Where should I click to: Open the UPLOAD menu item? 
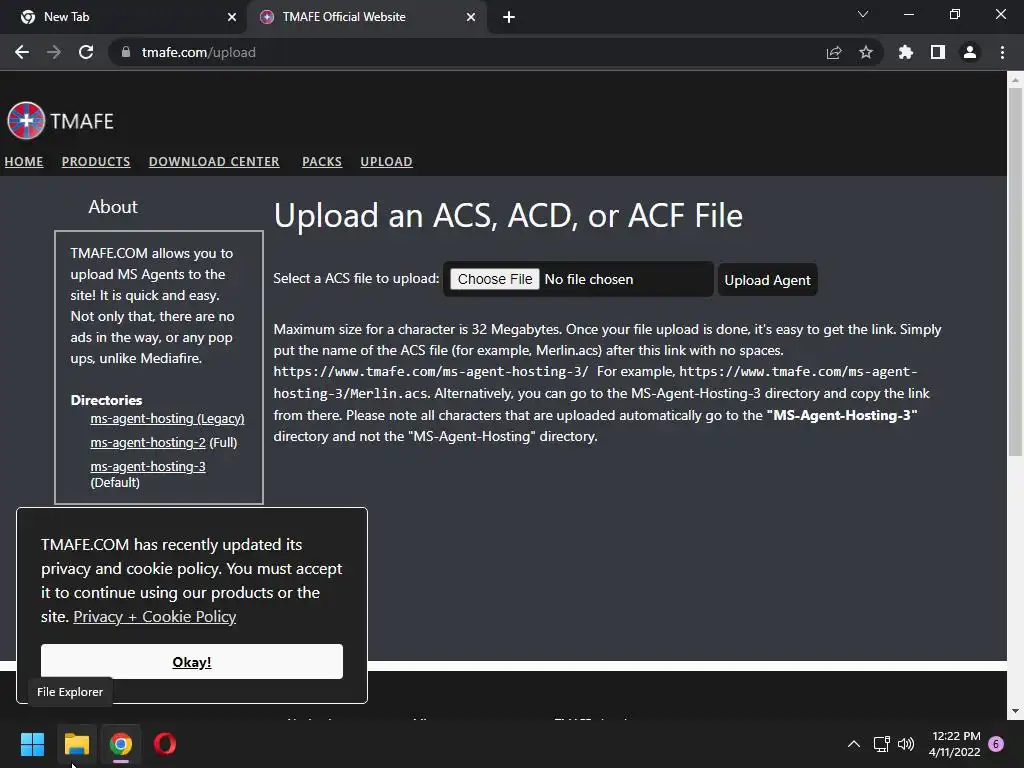[387, 161]
